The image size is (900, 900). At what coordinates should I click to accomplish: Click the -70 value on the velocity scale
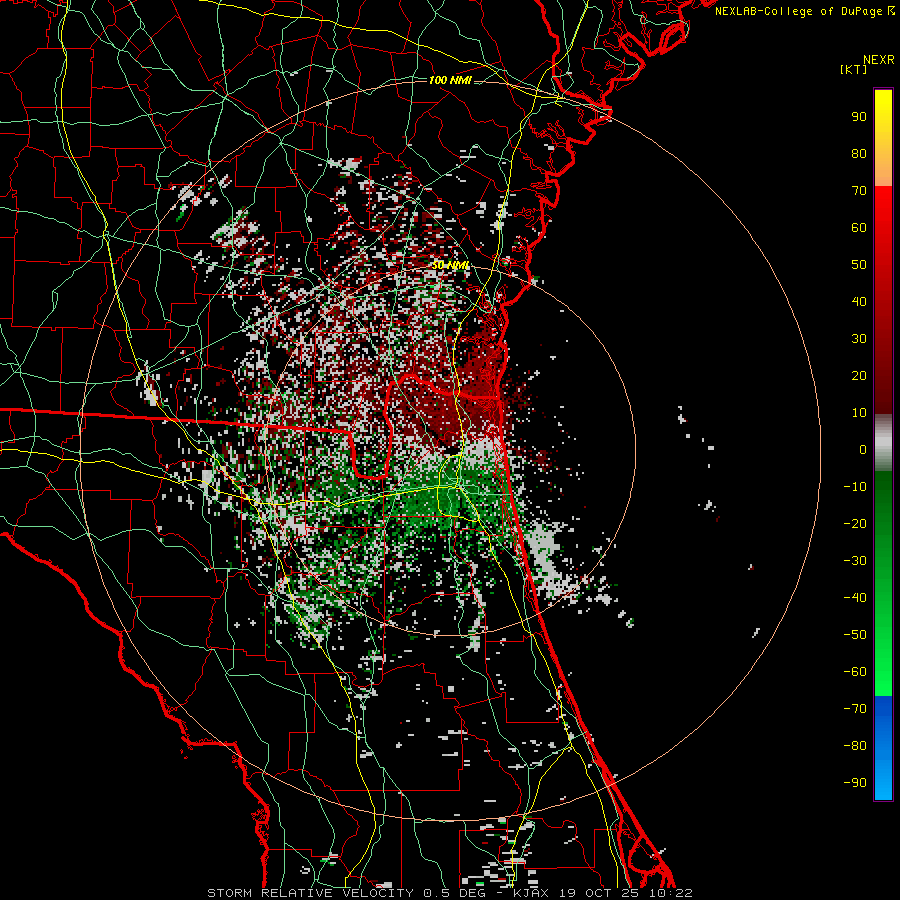click(855, 709)
